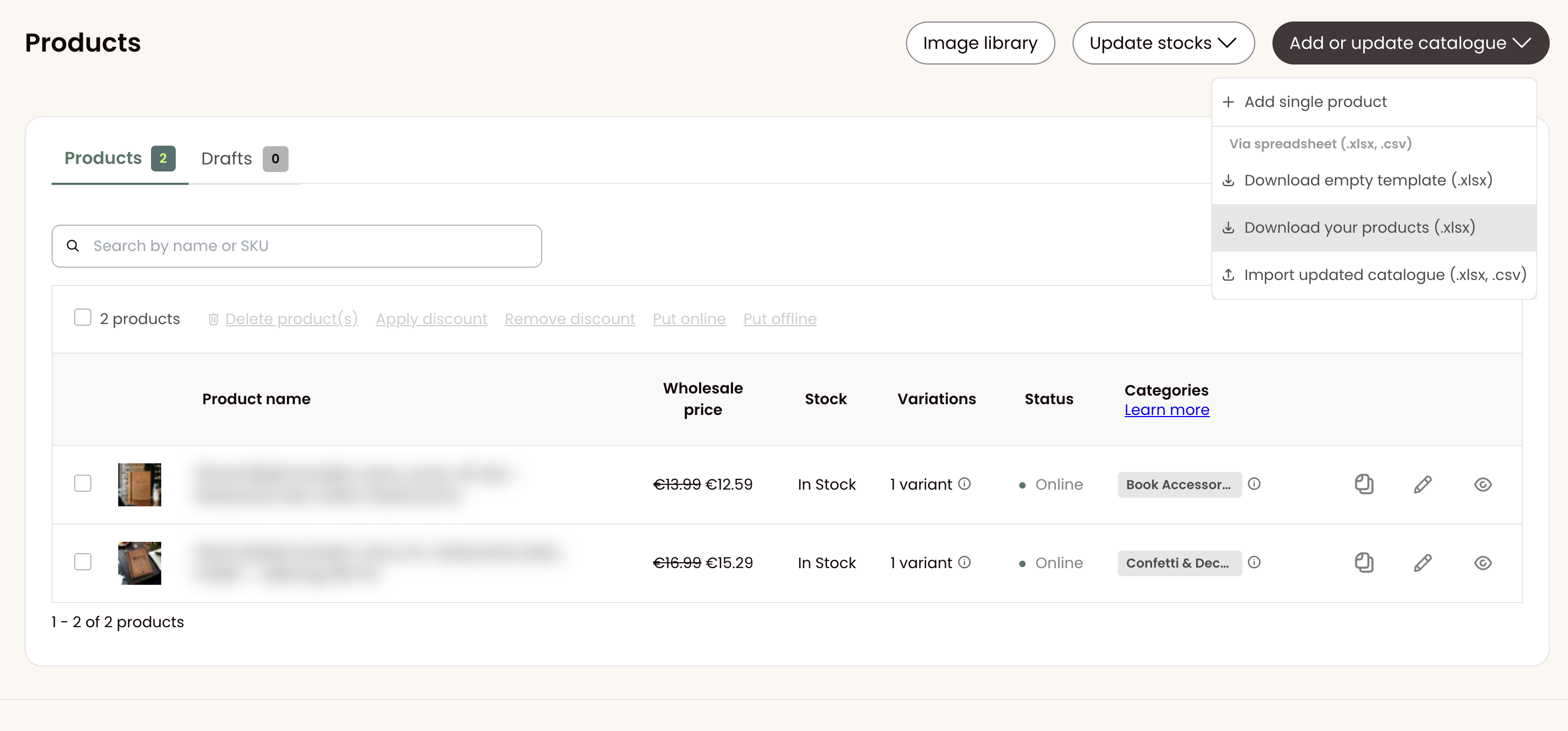The height and width of the screenshot is (731, 1568).
Task: Check the box for the €12.59 product
Action: pyautogui.click(x=83, y=483)
